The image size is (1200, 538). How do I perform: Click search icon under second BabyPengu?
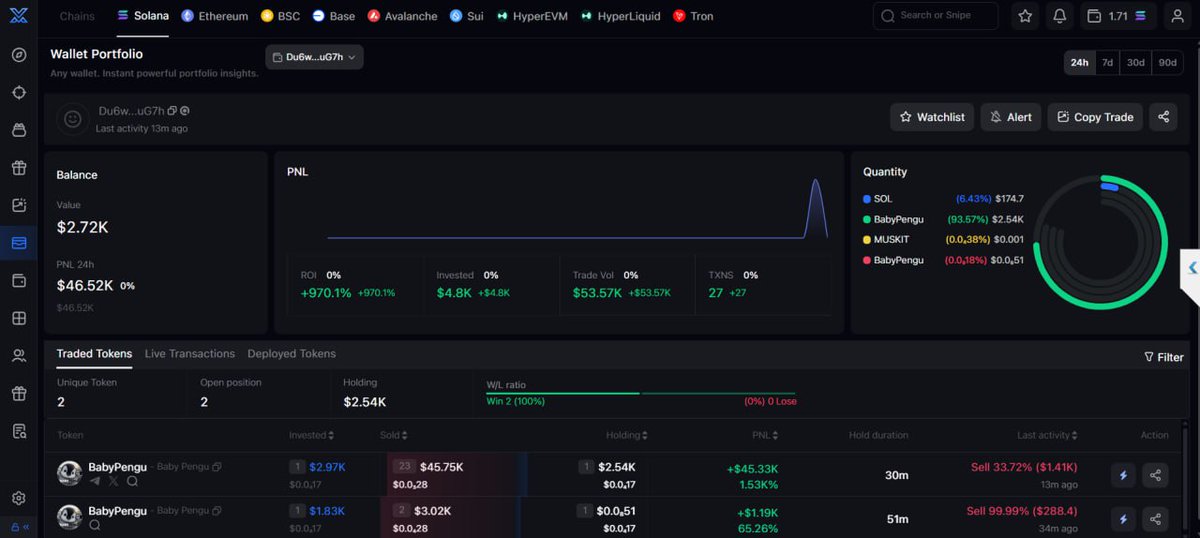(x=95, y=525)
